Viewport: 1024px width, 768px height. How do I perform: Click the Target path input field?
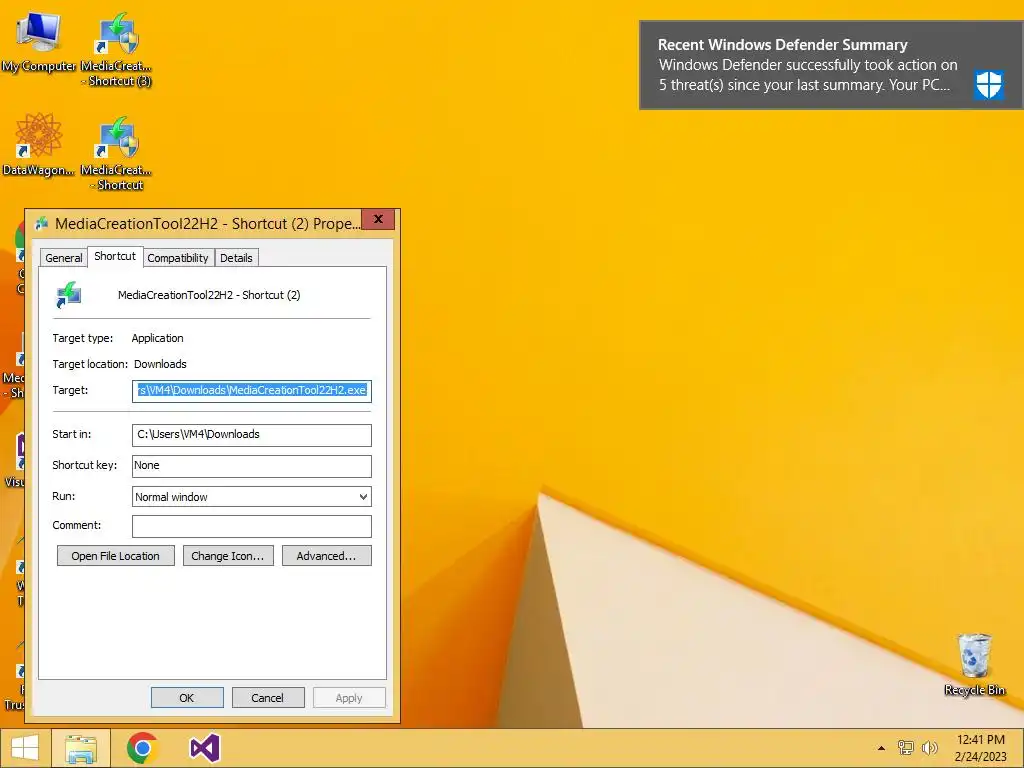(x=251, y=391)
